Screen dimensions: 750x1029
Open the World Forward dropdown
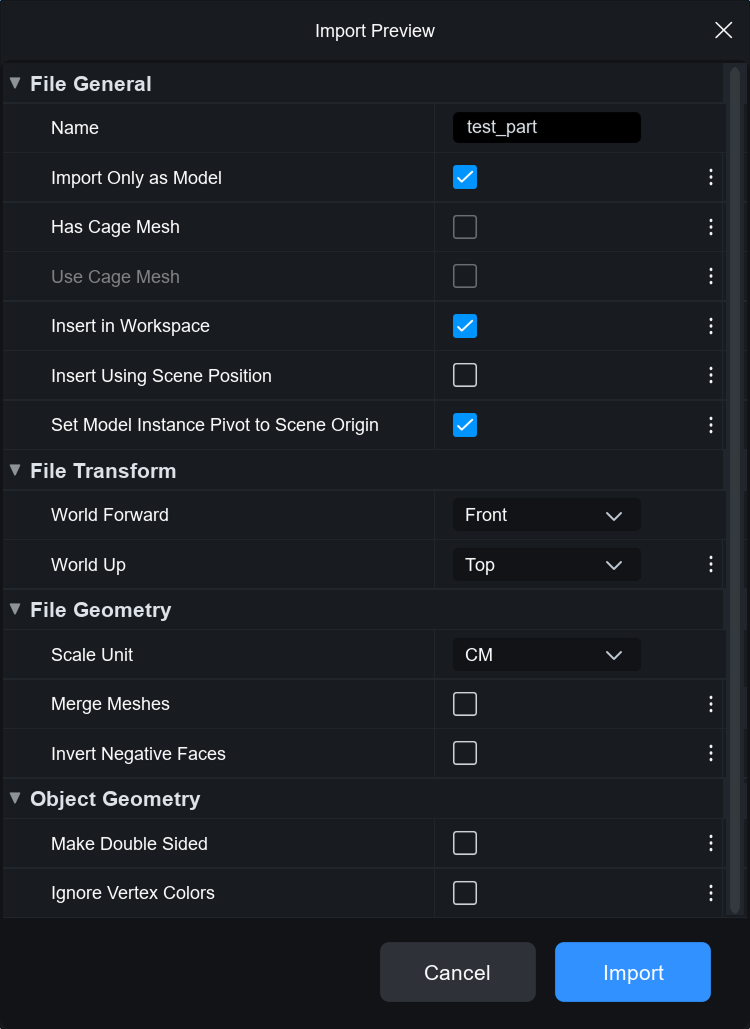[546, 515]
